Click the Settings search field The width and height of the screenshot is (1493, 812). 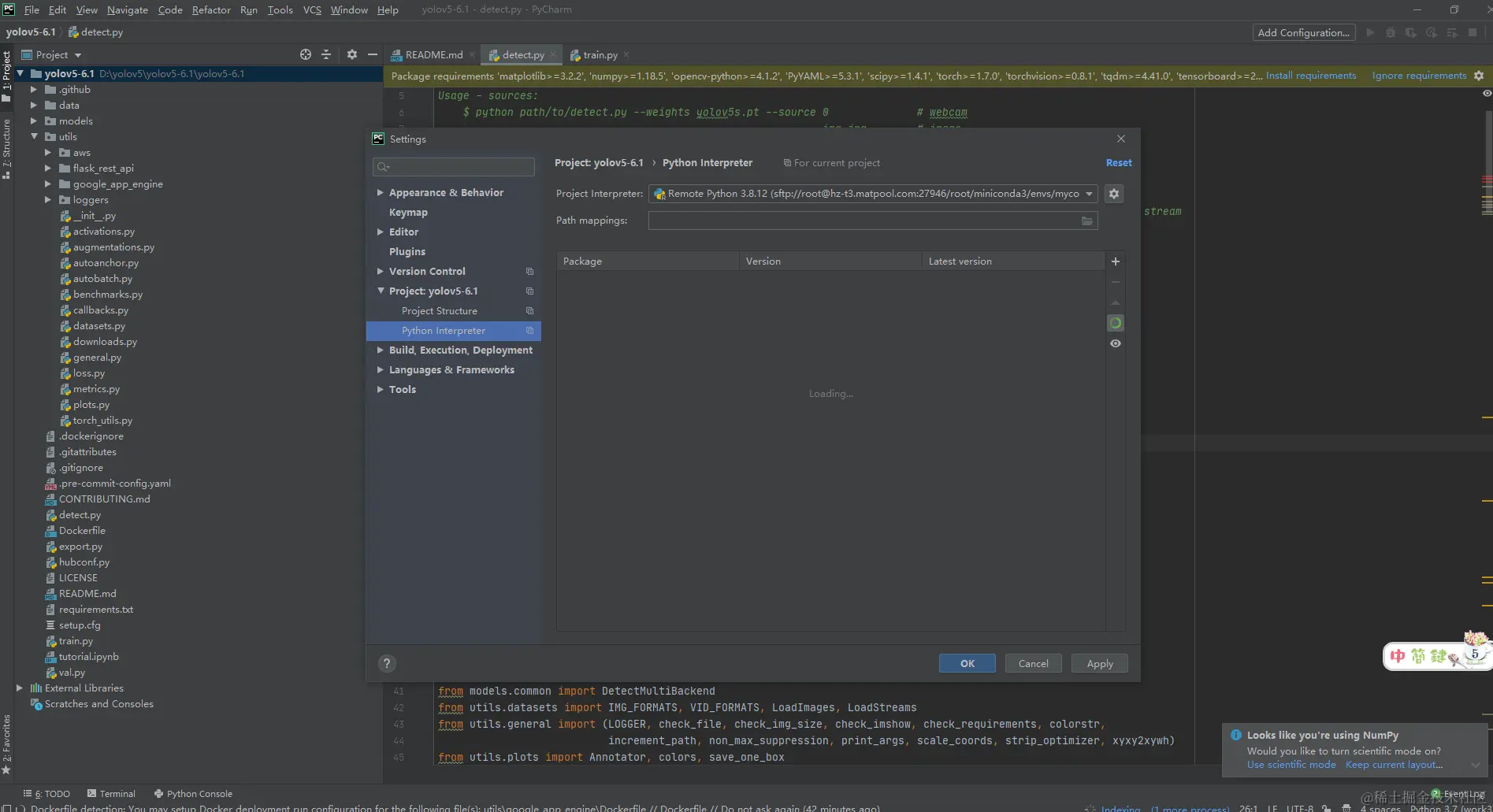(454, 167)
